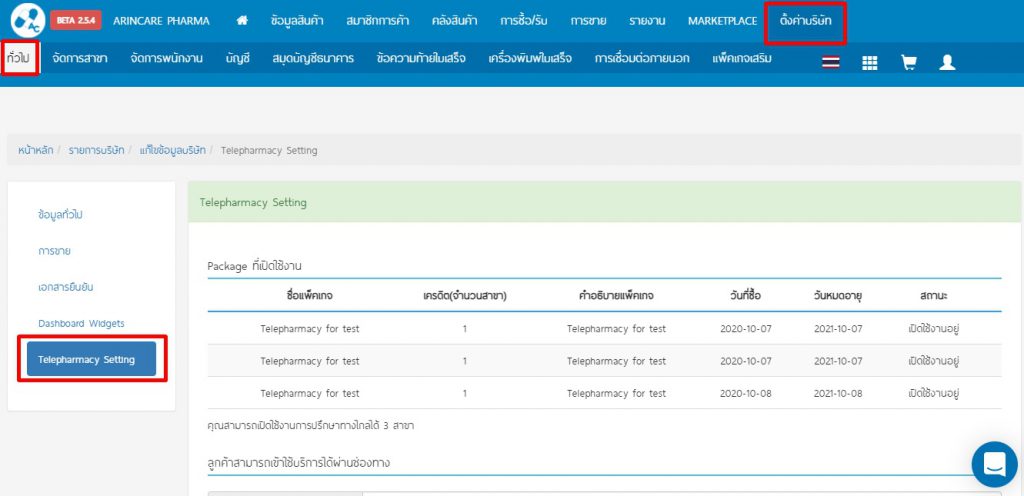
Task: Click วันที่ซื้อ column header
Action: pyautogui.click(x=746, y=296)
